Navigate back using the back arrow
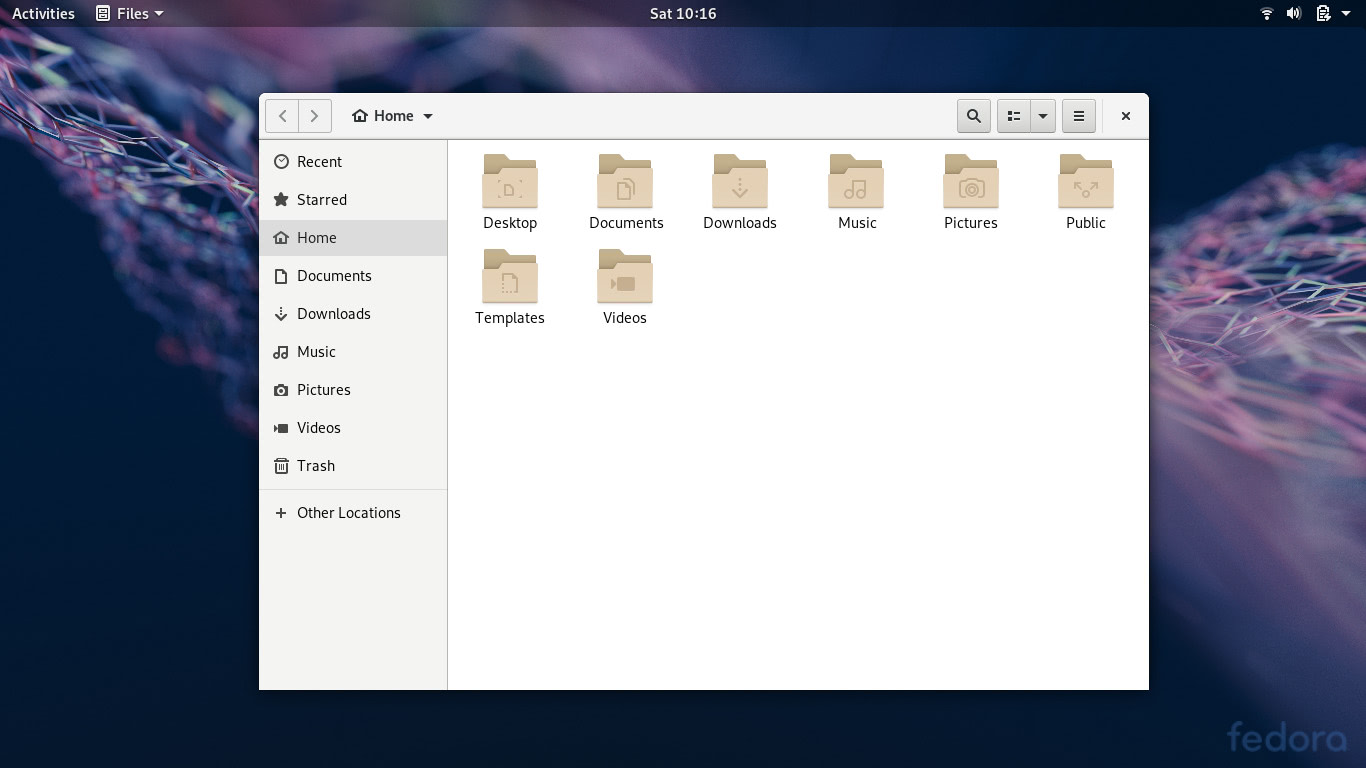The height and width of the screenshot is (768, 1366). 282,115
